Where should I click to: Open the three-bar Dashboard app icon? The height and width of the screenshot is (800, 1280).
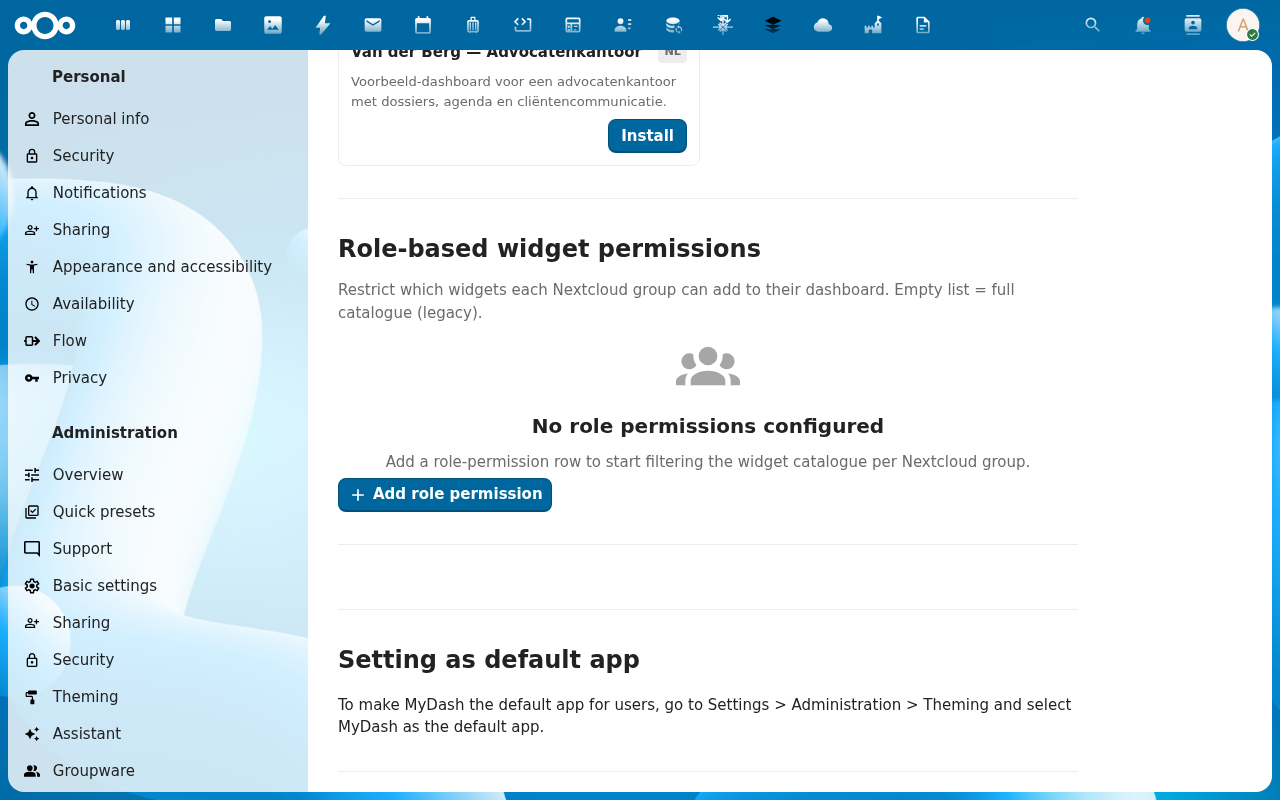coord(123,25)
